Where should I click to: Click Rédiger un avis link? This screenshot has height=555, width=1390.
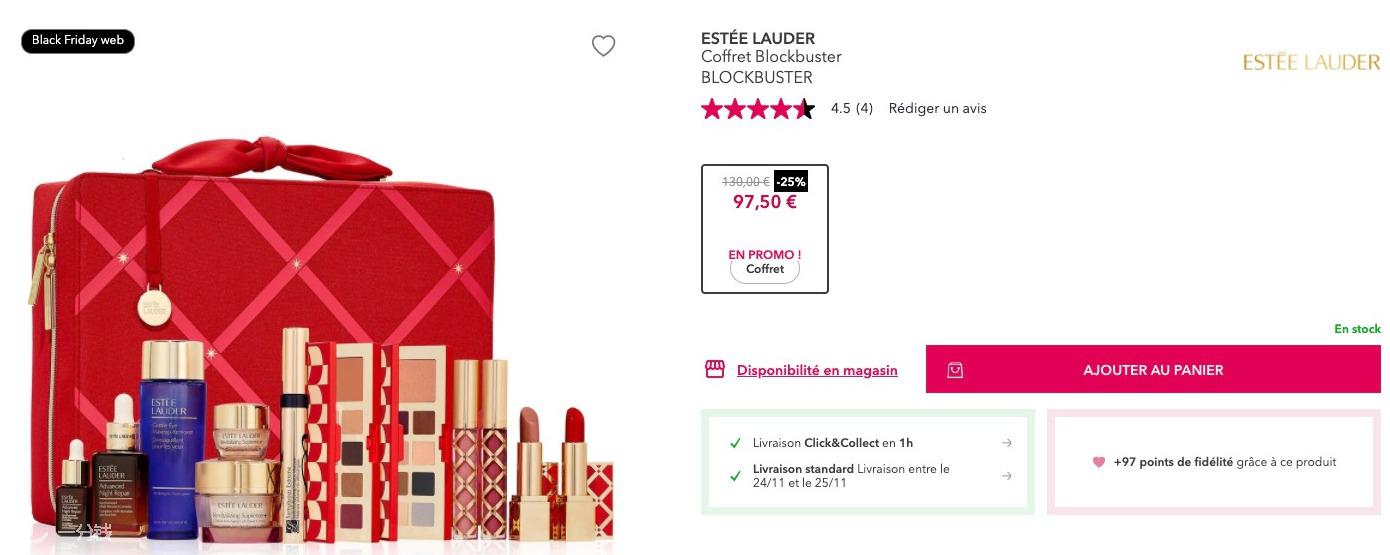pyautogui.click(x=937, y=108)
